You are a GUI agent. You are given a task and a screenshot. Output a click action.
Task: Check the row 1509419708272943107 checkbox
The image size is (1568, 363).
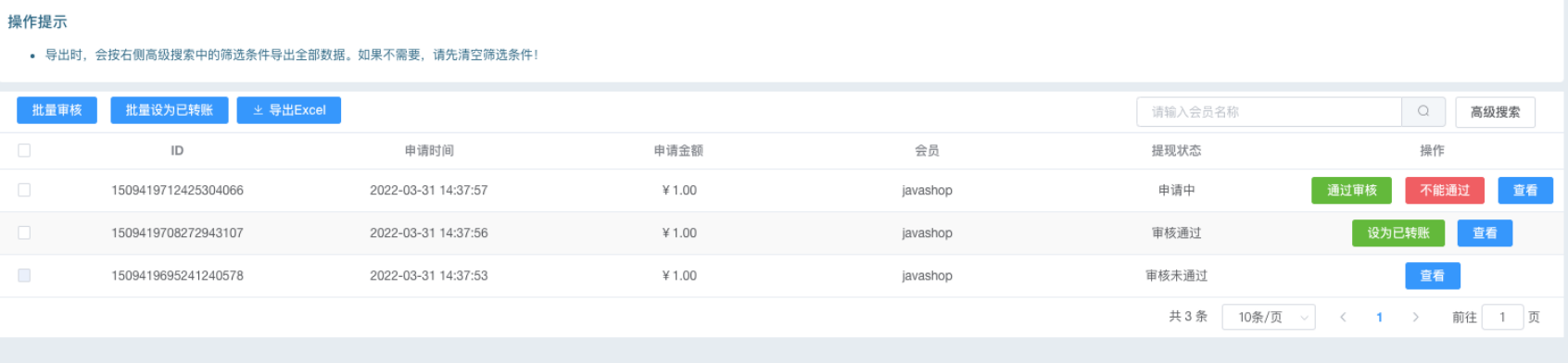[24, 232]
